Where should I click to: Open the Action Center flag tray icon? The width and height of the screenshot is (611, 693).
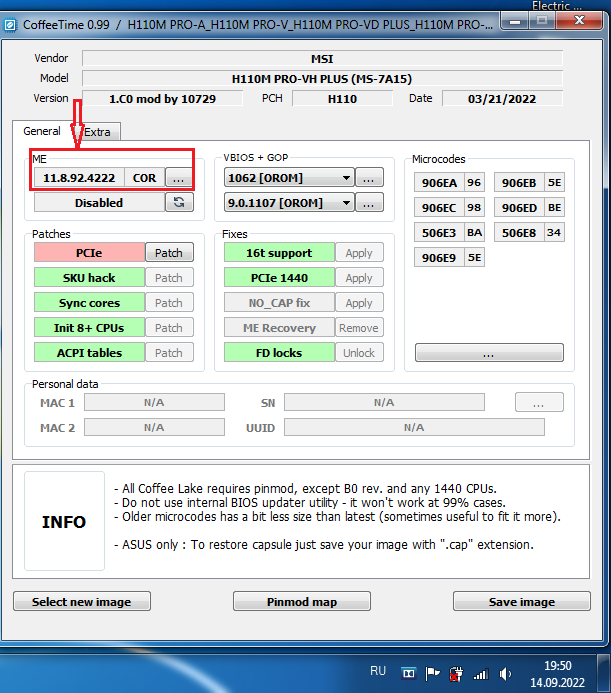tap(432, 674)
